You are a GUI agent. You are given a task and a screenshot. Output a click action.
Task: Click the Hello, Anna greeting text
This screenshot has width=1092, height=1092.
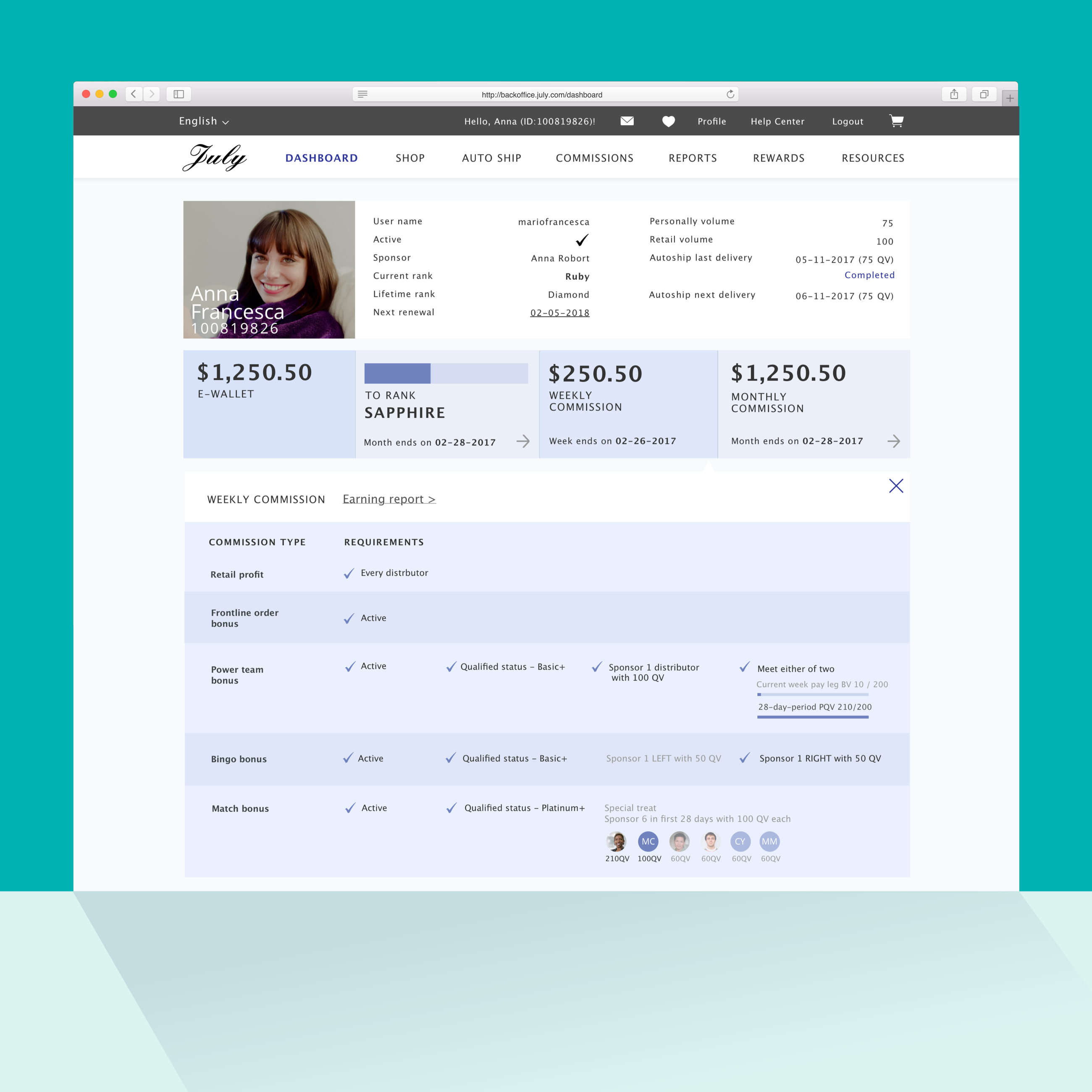pyautogui.click(x=530, y=121)
